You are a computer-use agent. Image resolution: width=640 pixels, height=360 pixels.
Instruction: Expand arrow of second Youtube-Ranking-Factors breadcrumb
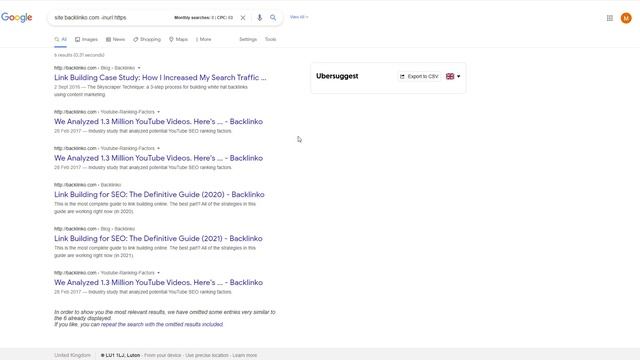click(159, 148)
